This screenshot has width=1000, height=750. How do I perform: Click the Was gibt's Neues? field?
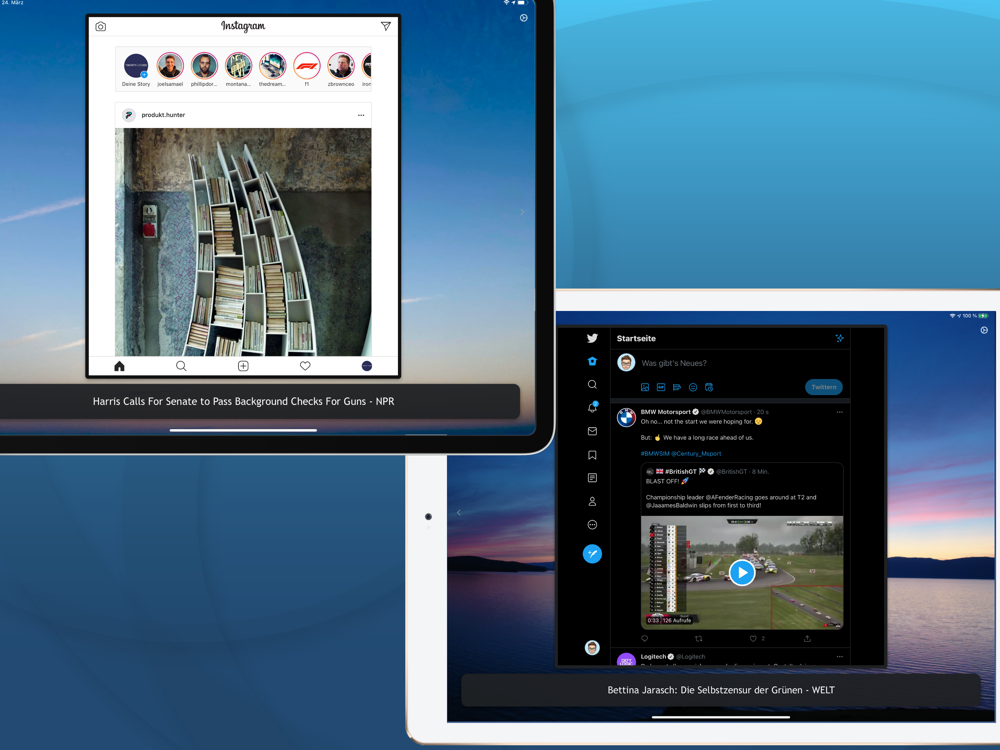pyautogui.click(x=674, y=363)
